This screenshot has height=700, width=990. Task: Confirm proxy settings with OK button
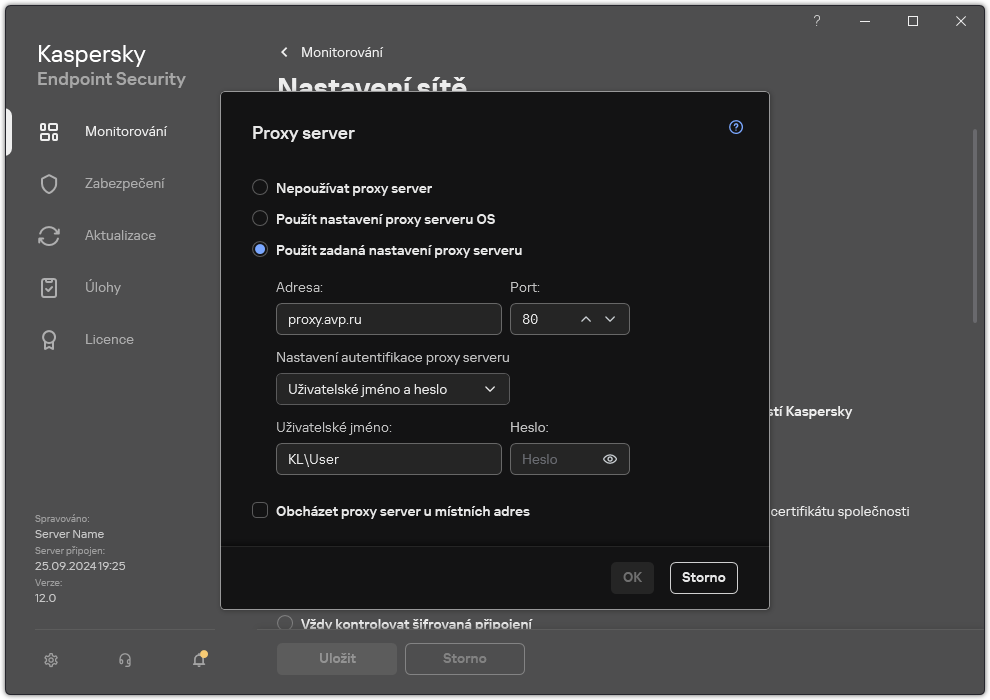[632, 577]
